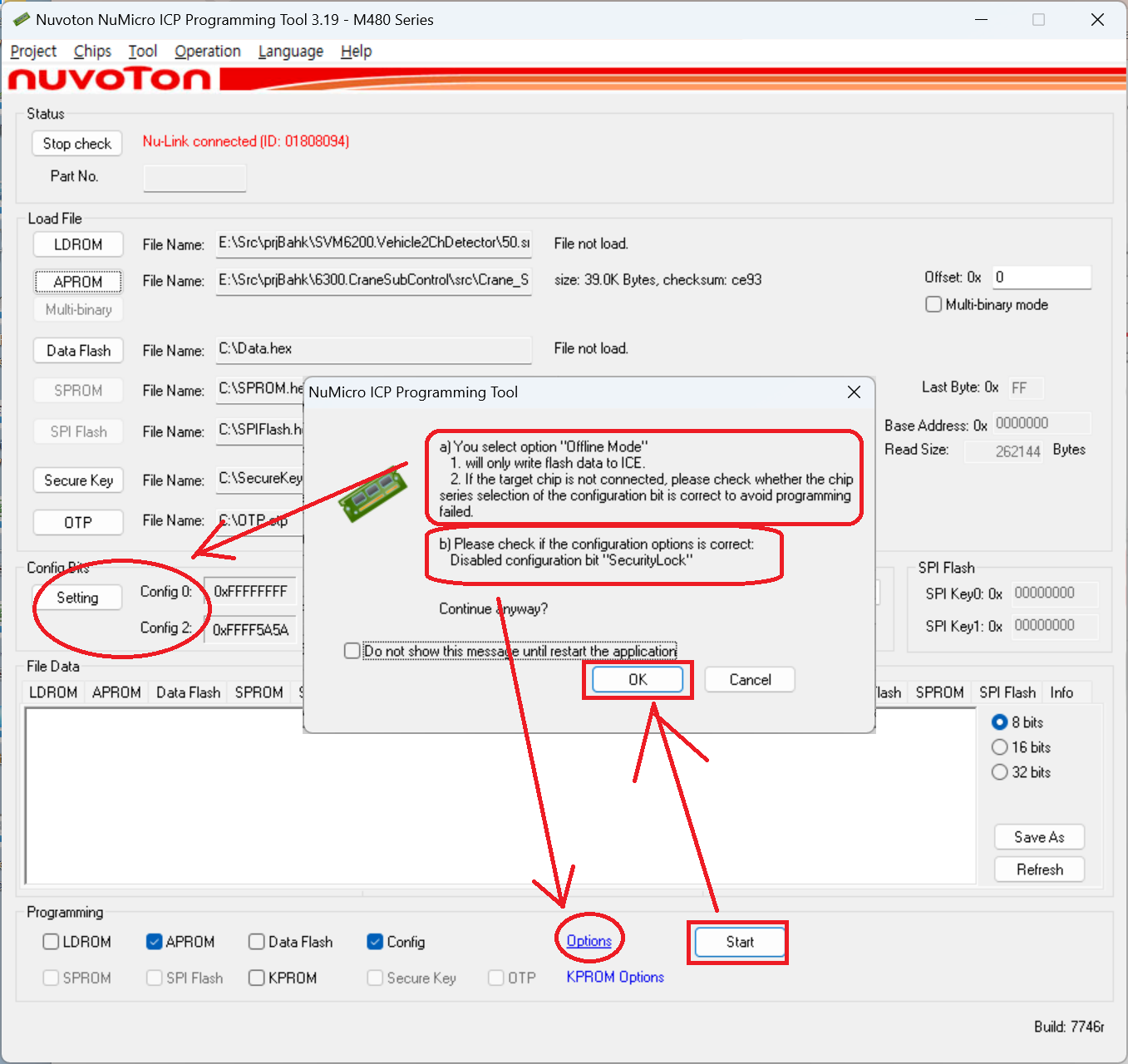Switch to LDROM file data tab
This screenshot has height=1064, width=1128.
tap(53, 692)
